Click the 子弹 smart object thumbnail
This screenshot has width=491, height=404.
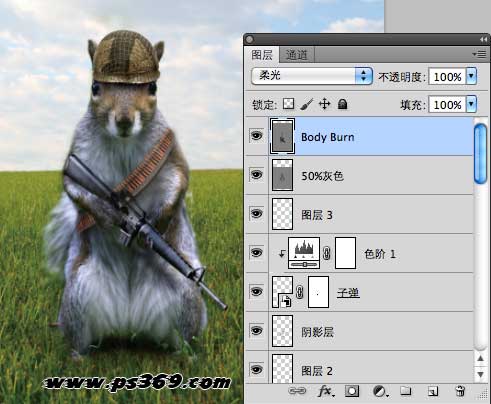point(282,292)
